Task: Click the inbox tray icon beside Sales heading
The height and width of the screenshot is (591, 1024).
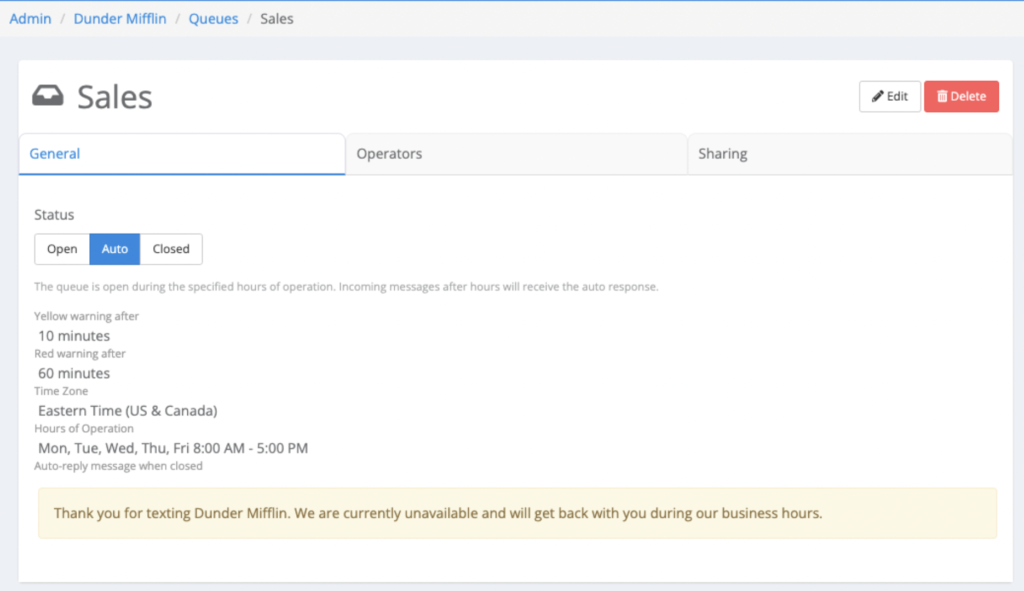Action: [48, 96]
